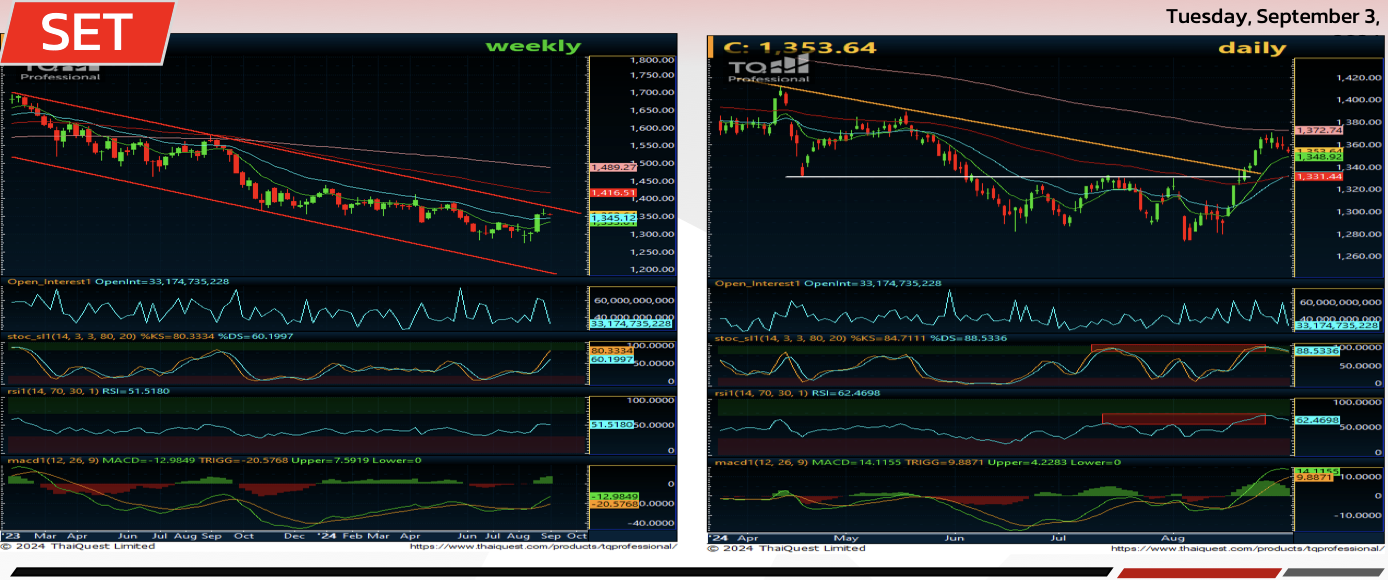The height and width of the screenshot is (580, 1388).
Task: Click -10.0000 on the daily MACD axis
Action: click(1360, 516)
